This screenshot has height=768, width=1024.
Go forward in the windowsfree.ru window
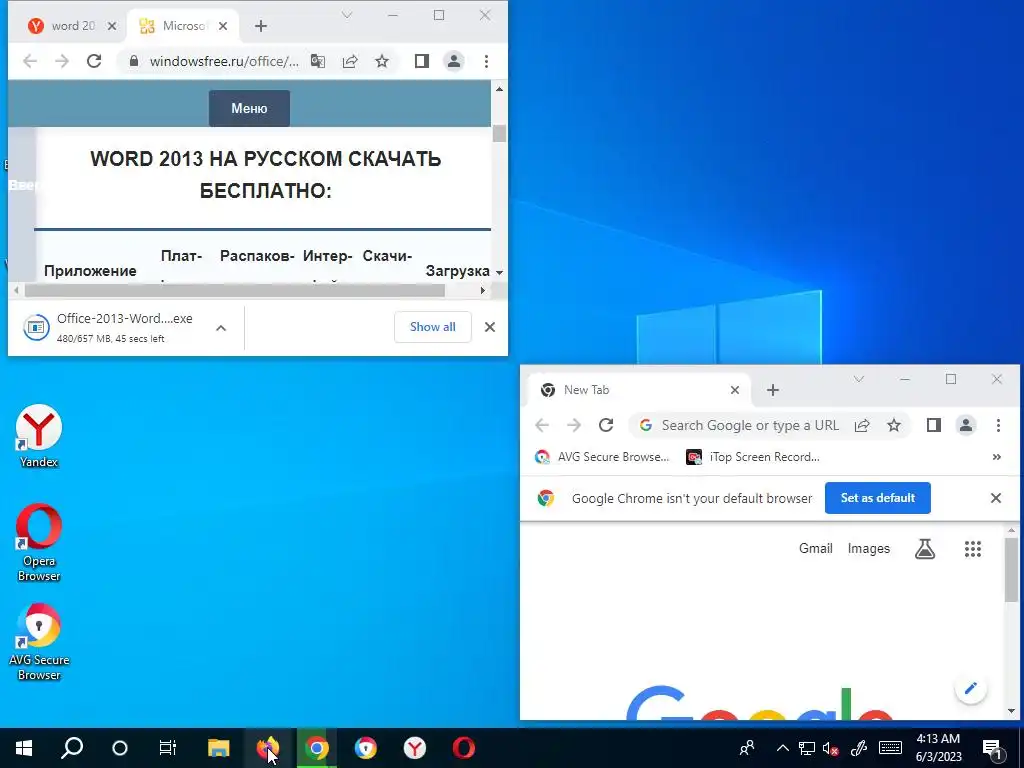pyautogui.click(x=62, y=61)
